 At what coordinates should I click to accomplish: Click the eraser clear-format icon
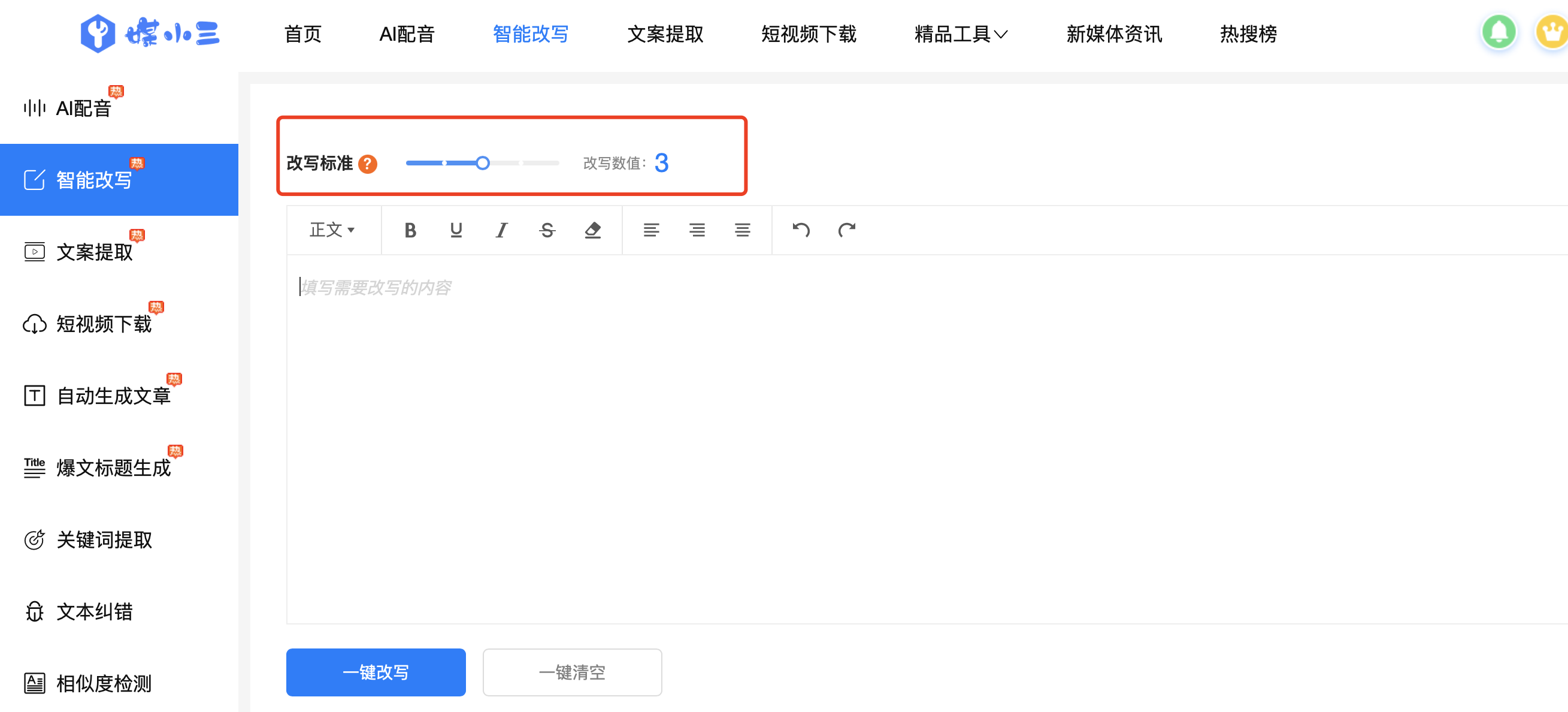[592, 230]
